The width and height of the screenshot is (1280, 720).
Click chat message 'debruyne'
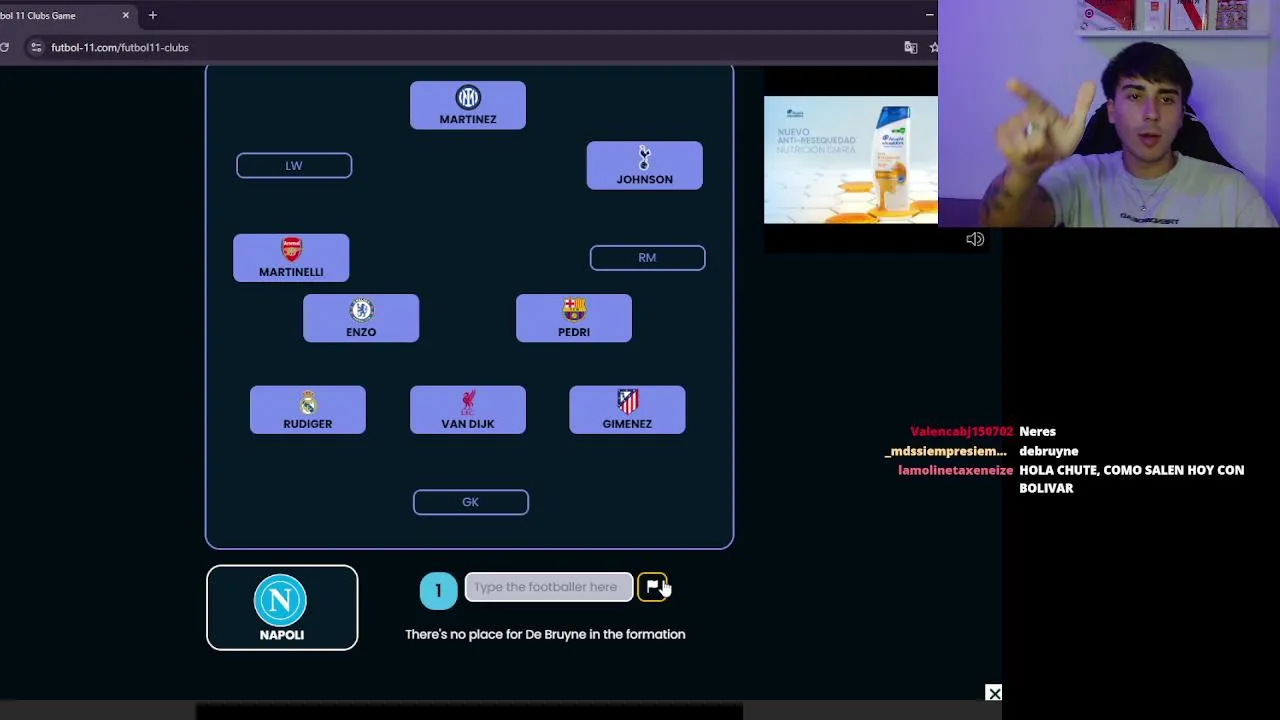(x=1048, y=451)
